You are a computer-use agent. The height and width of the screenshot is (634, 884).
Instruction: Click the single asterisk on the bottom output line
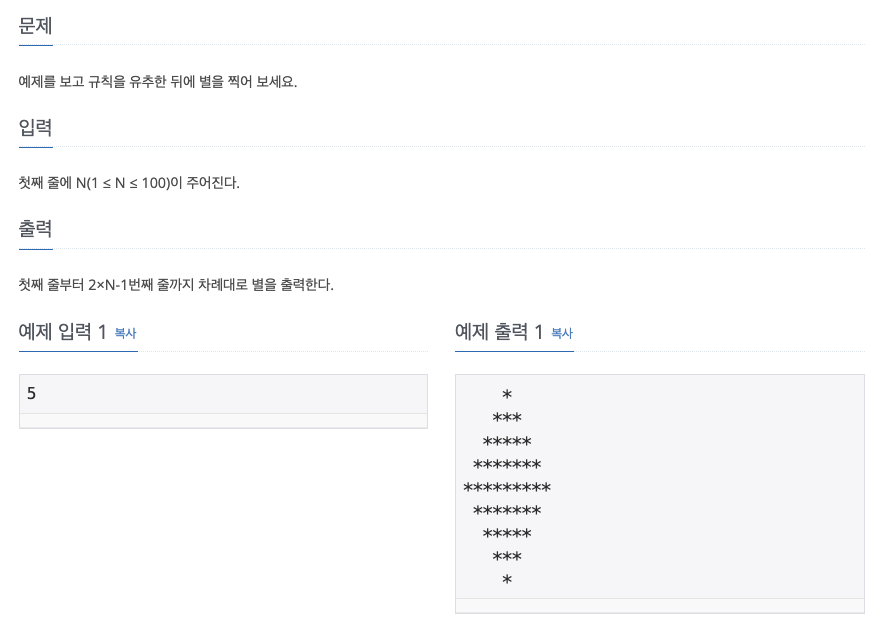[x=507, y=580]
